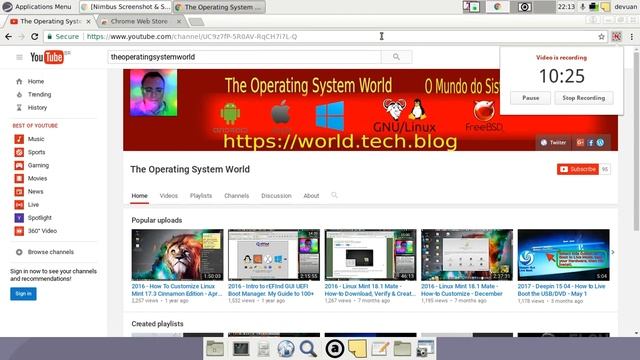Open Linux Mint 18.1 How-to Customize thumbnail
The image size is (640, 360).
pyautogui.click(x=467, y=255)
